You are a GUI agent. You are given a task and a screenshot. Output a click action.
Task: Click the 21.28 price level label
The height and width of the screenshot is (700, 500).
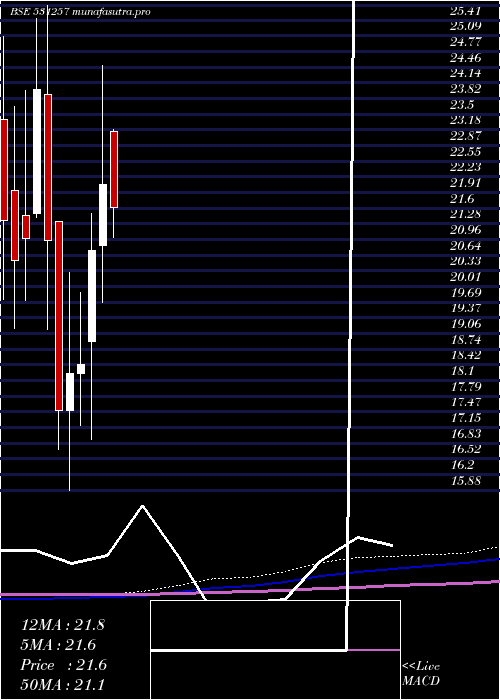coord(465,214)
